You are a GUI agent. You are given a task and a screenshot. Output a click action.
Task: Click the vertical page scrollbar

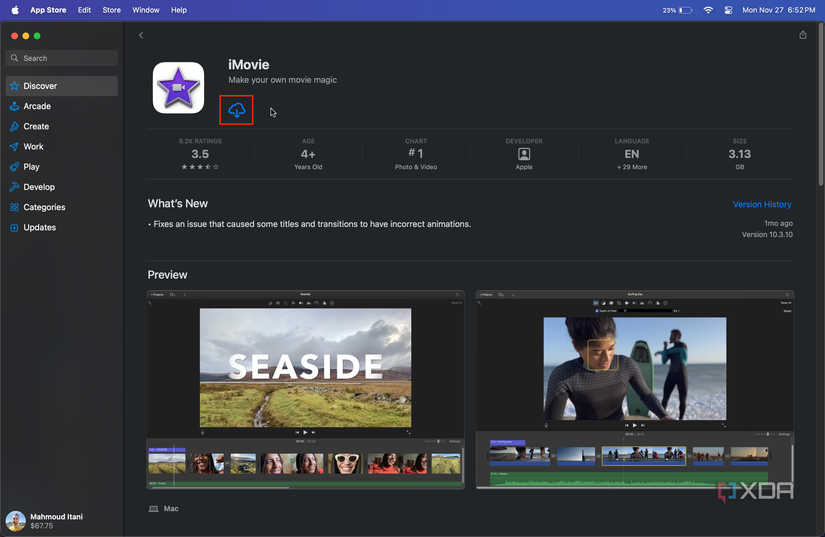click(821, 105)
